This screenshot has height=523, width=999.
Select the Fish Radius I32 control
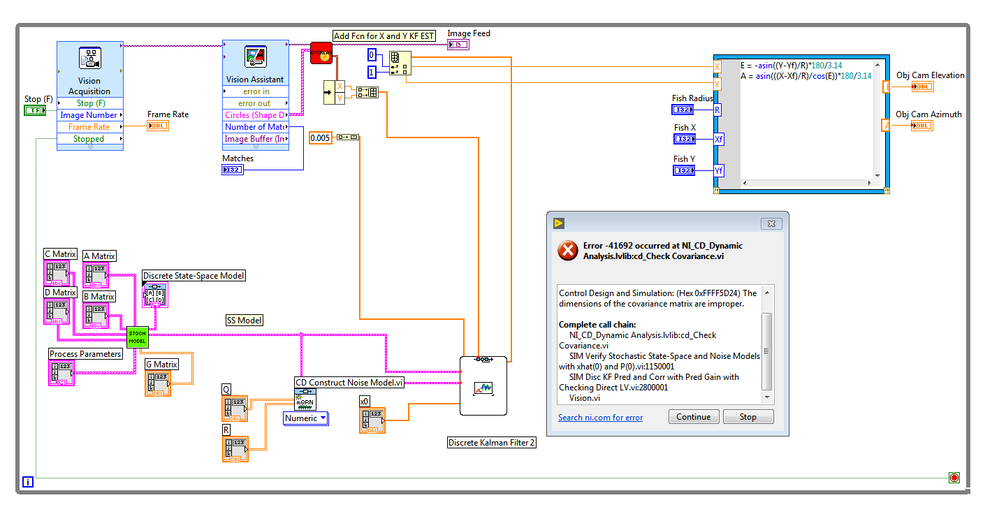tap(683, 110)
